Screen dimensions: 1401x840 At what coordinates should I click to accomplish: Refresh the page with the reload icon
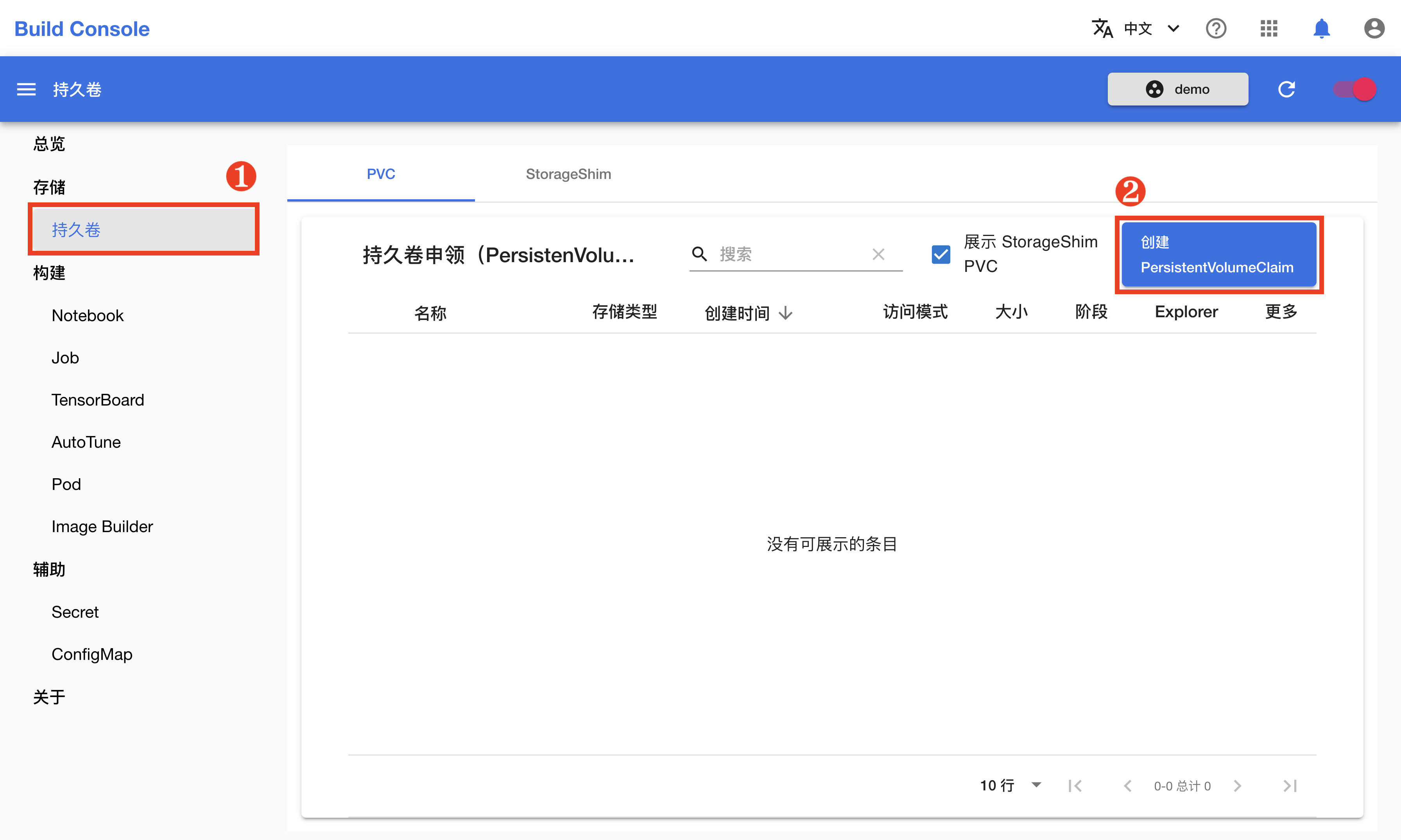point(1286,89)
